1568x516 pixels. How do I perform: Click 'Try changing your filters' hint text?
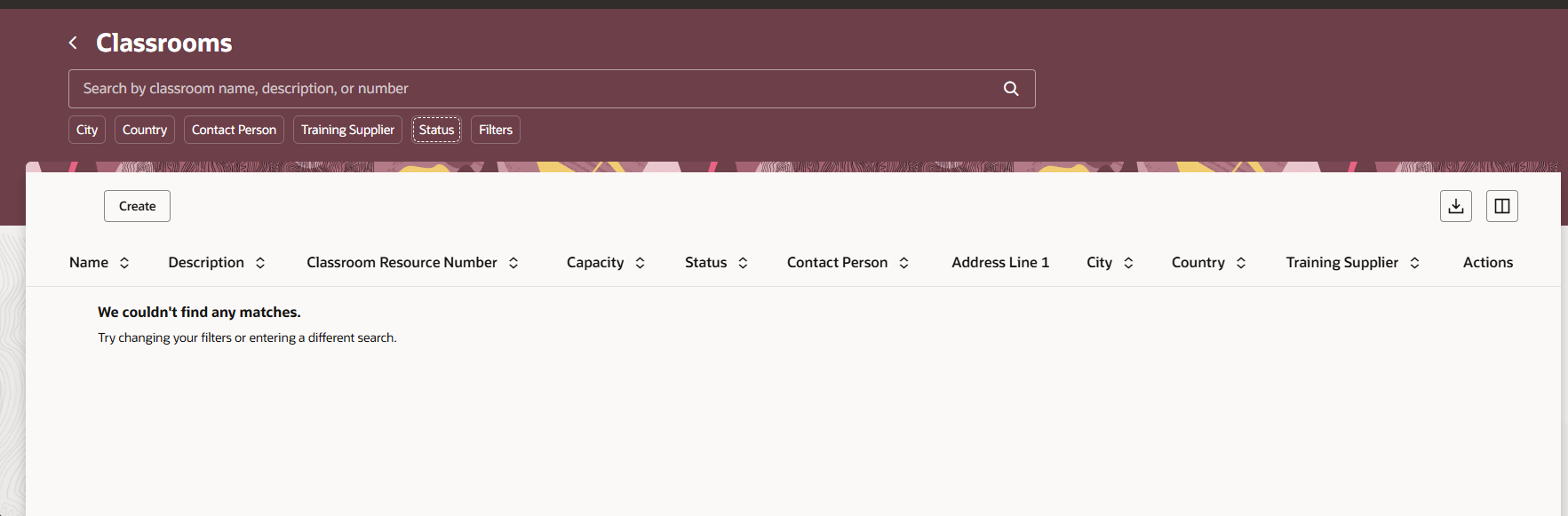pos(247,338)
